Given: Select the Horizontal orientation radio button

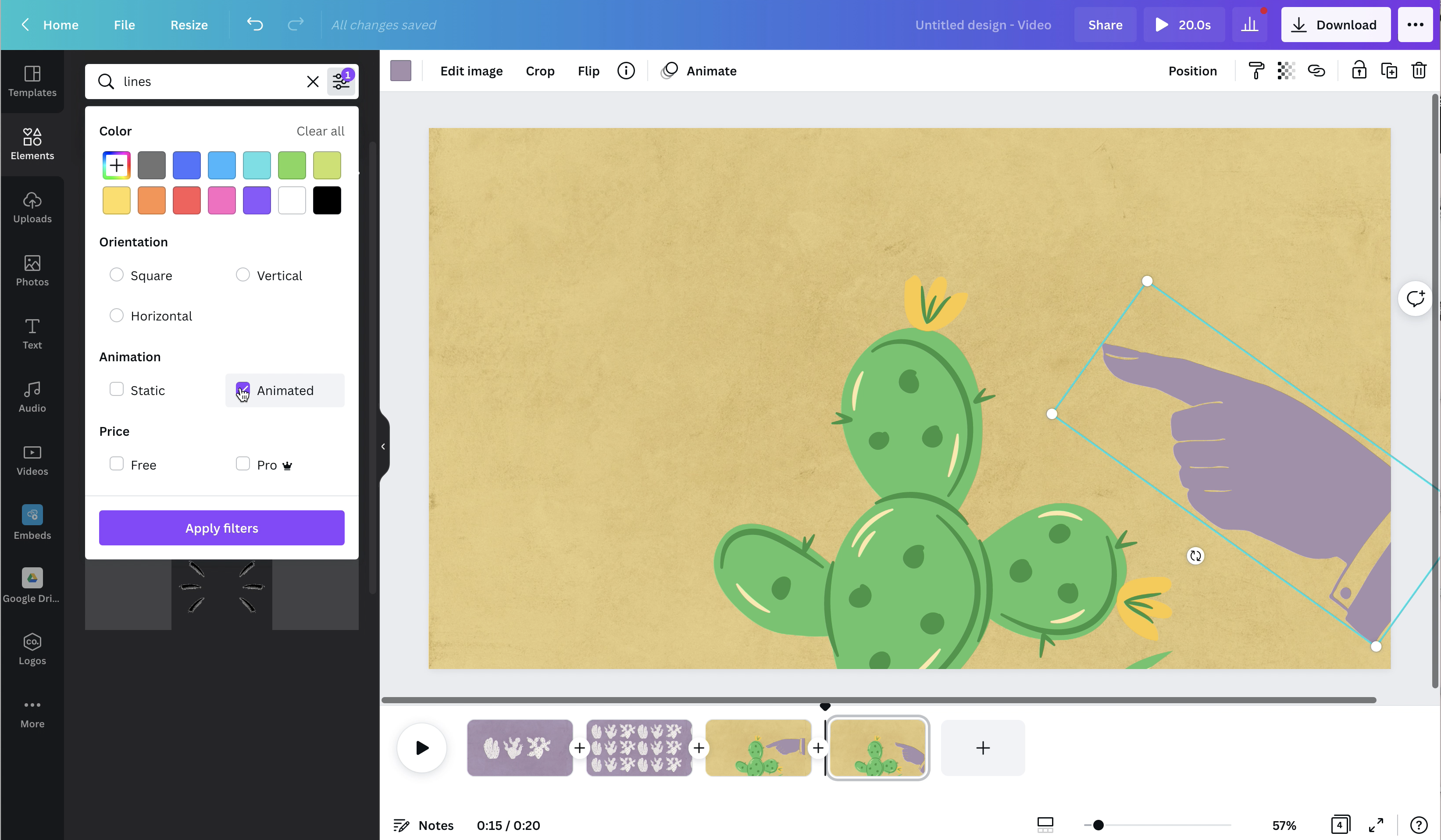Looking at the screenshot, I should click(x=117, y=316).
